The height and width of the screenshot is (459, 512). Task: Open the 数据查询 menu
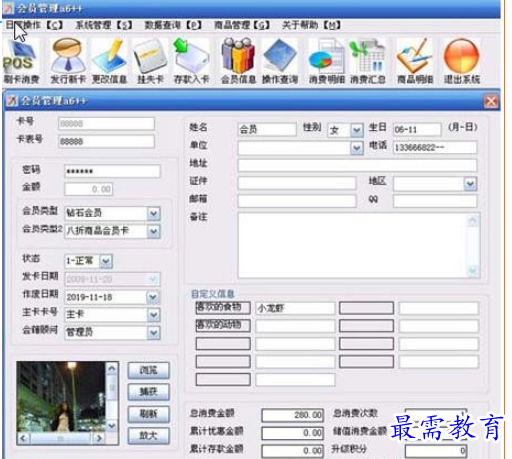coord(173,25)
